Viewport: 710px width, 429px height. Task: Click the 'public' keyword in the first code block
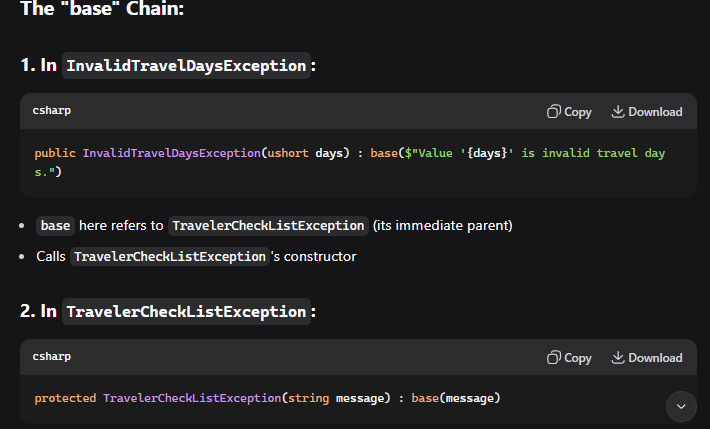point(55,153)
